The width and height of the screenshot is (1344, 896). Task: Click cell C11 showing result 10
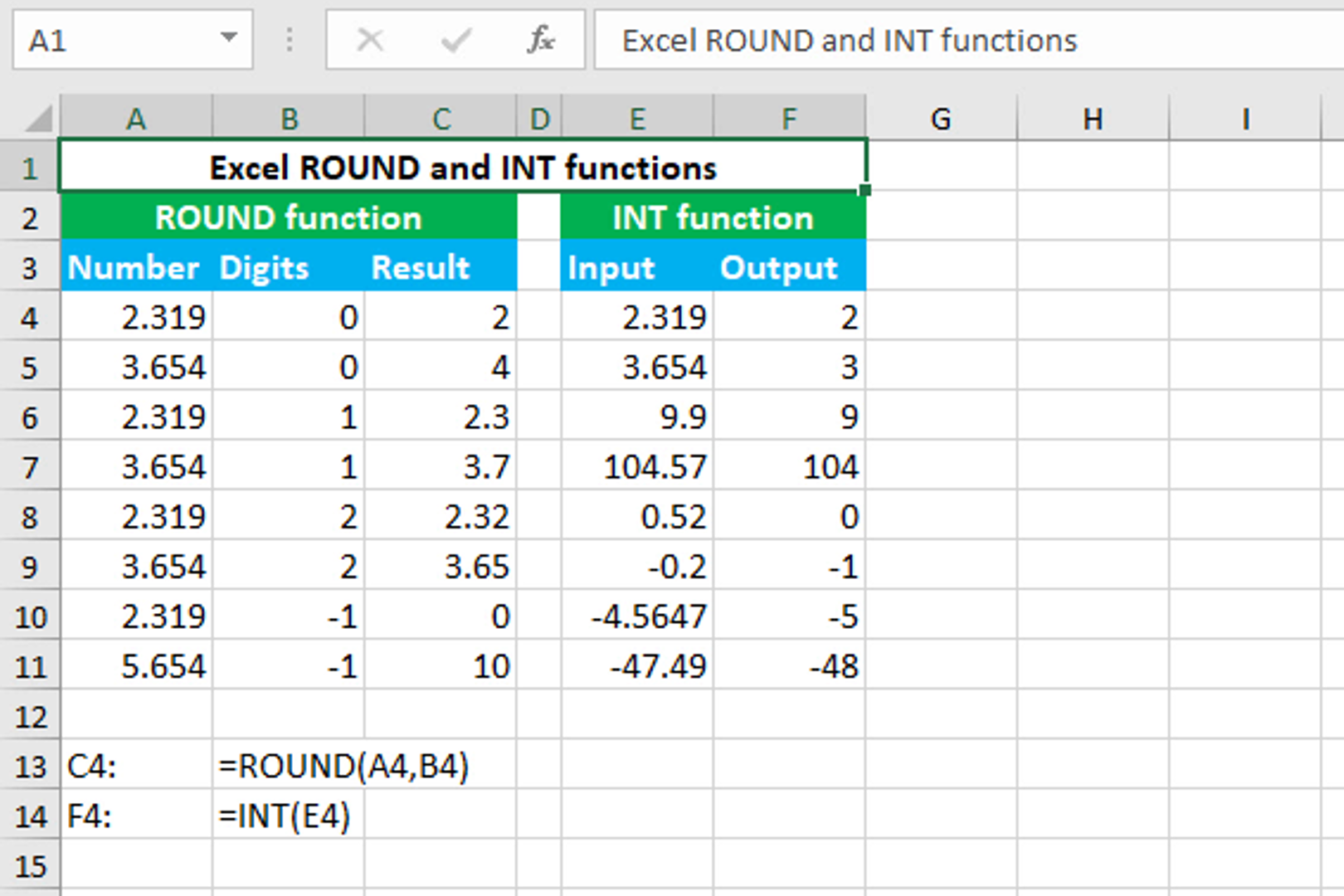(x=441, y=665)
